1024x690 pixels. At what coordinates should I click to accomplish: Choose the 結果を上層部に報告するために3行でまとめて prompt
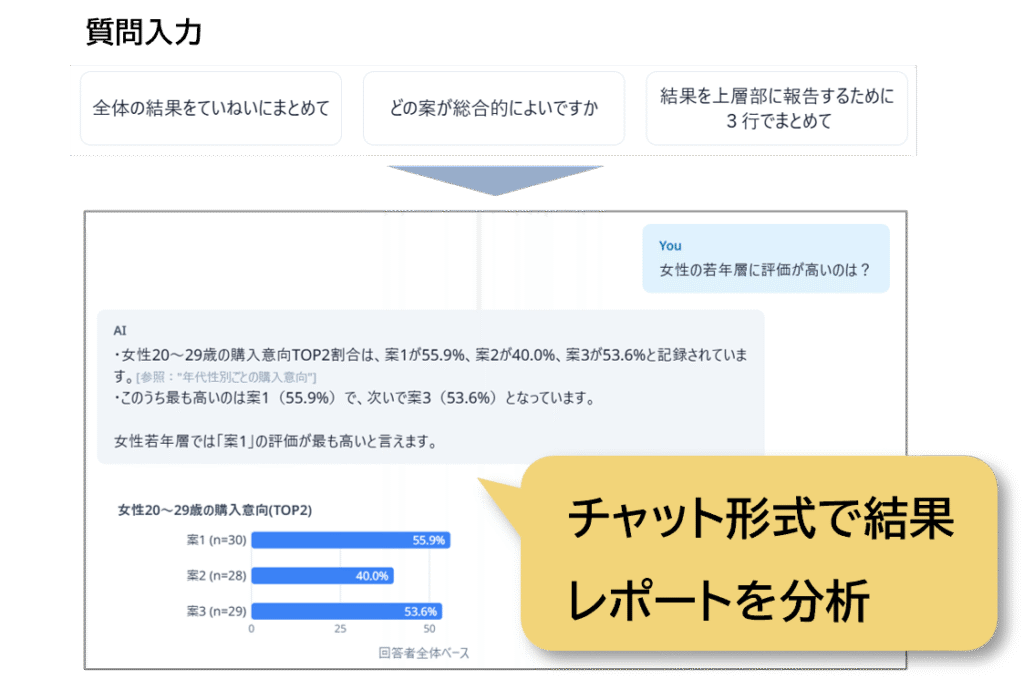pos(777,109)
